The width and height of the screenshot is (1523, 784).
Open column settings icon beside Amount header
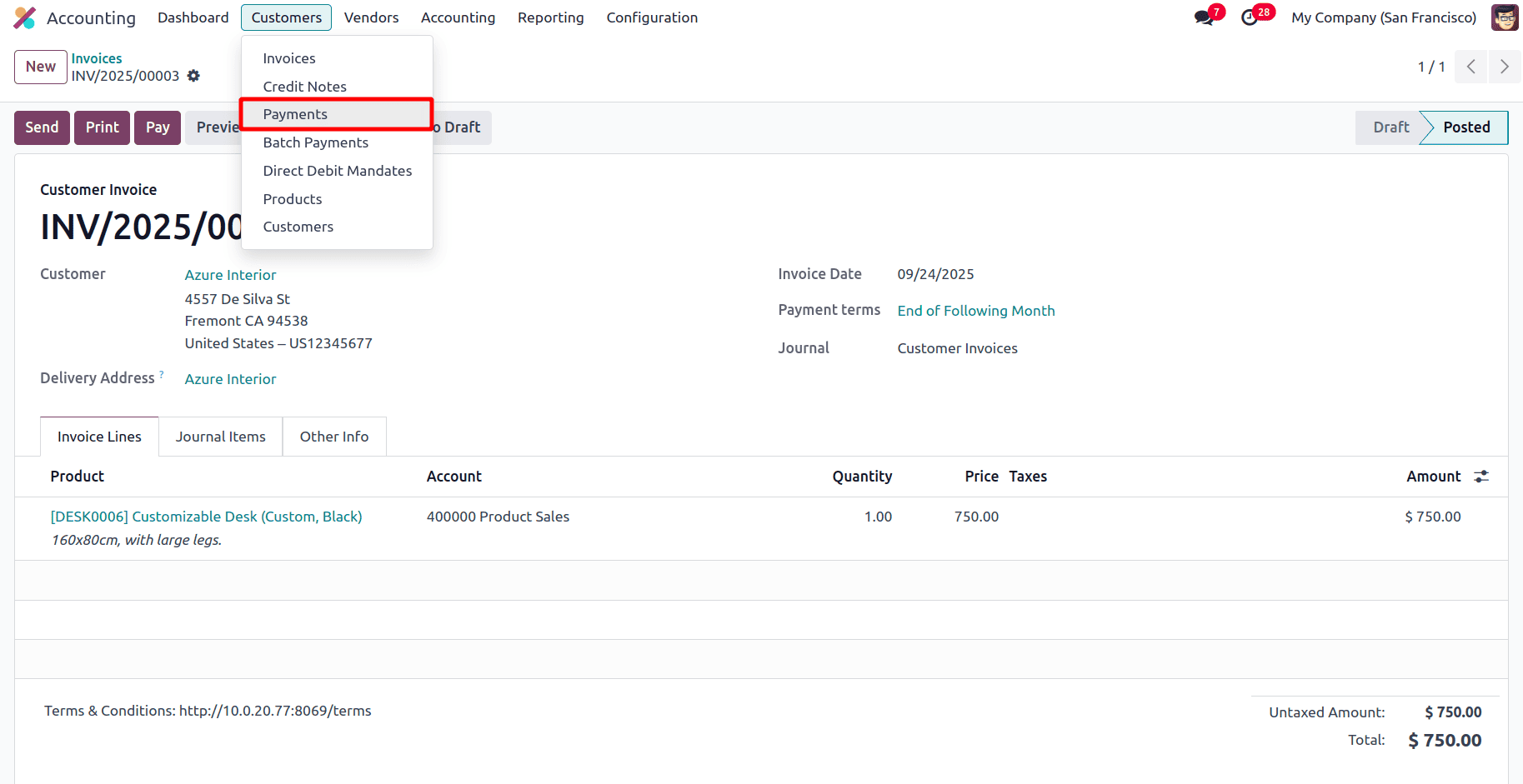point(1481,477)
